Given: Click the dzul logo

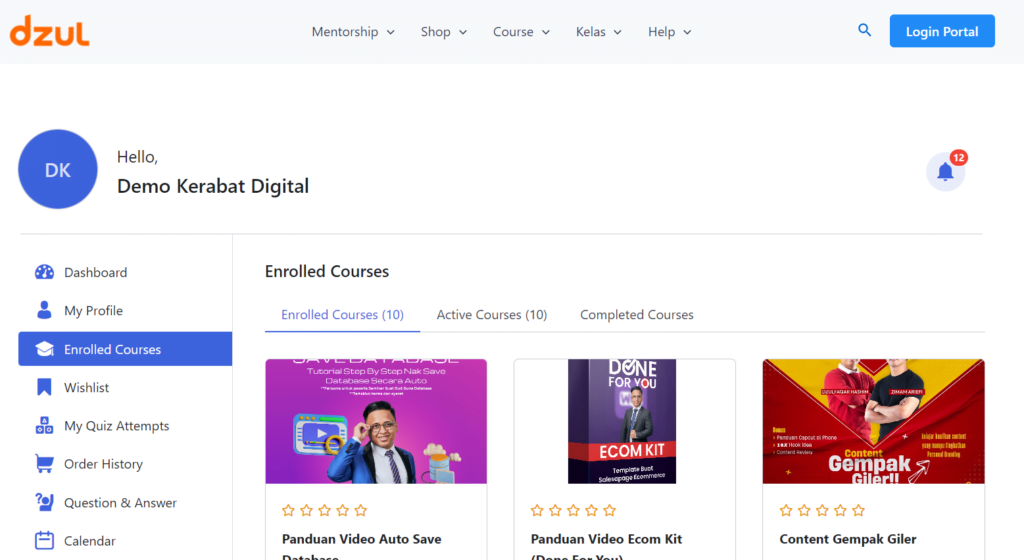Looking at the screenshot, I should coord(50,31).
